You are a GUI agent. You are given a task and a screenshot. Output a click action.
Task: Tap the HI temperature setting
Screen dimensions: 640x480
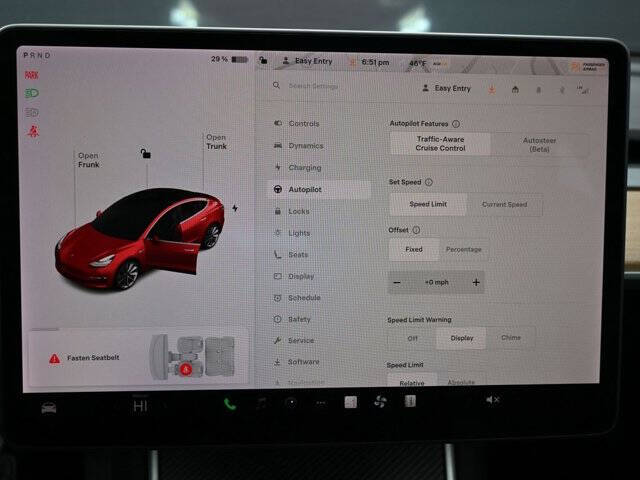pyautogui.click(x=140, y=406)
